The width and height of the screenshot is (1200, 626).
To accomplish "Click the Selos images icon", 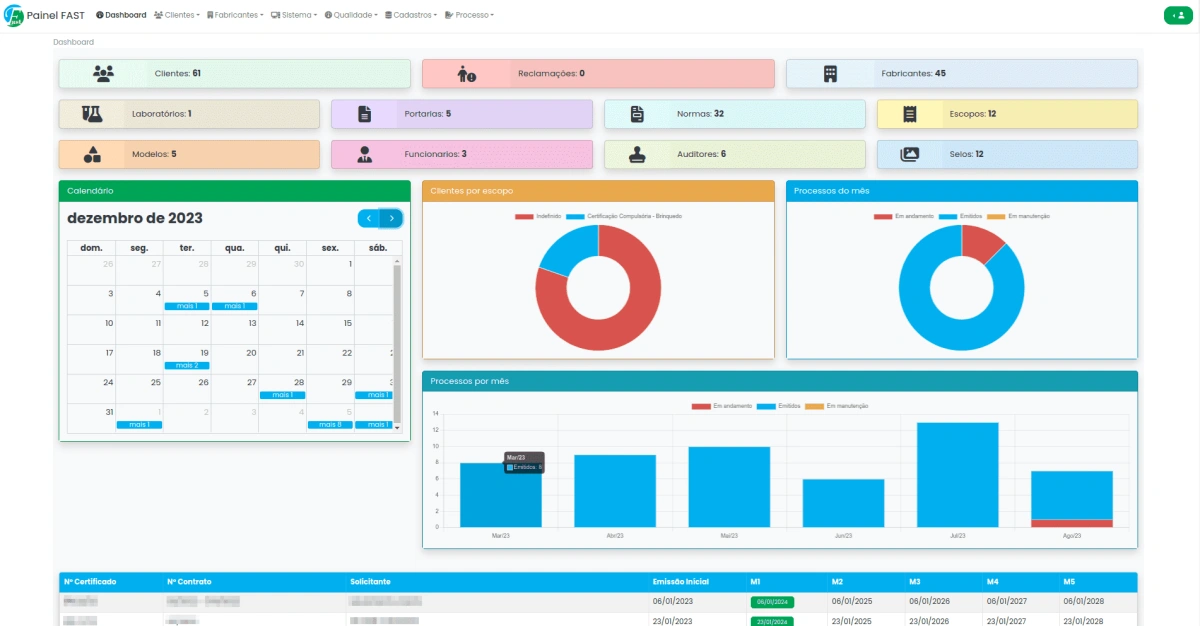I will tap(910, 155).
